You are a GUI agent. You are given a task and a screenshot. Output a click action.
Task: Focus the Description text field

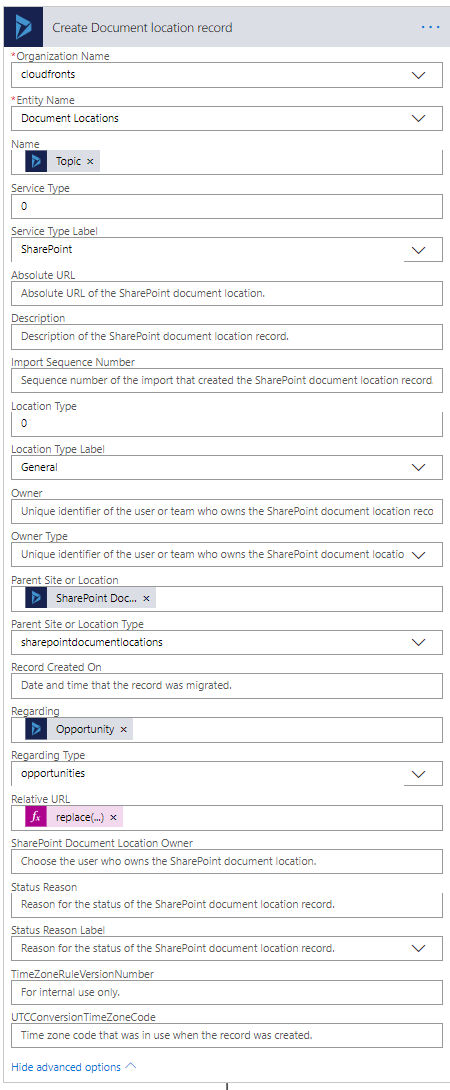coord(227,336)
